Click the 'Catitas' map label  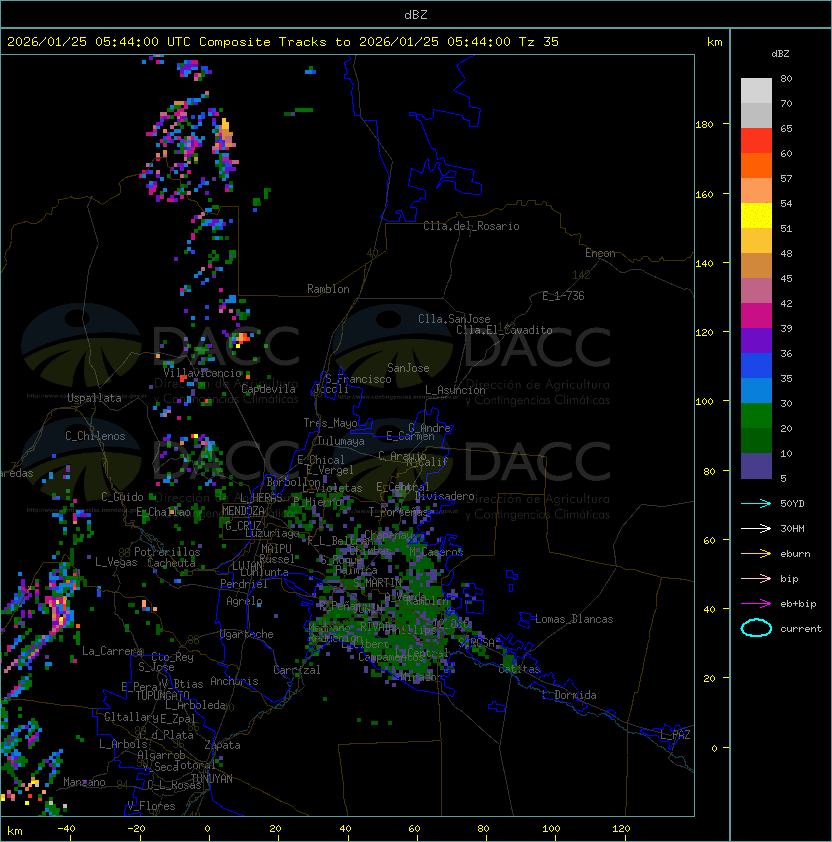click(x=519, y=670)
